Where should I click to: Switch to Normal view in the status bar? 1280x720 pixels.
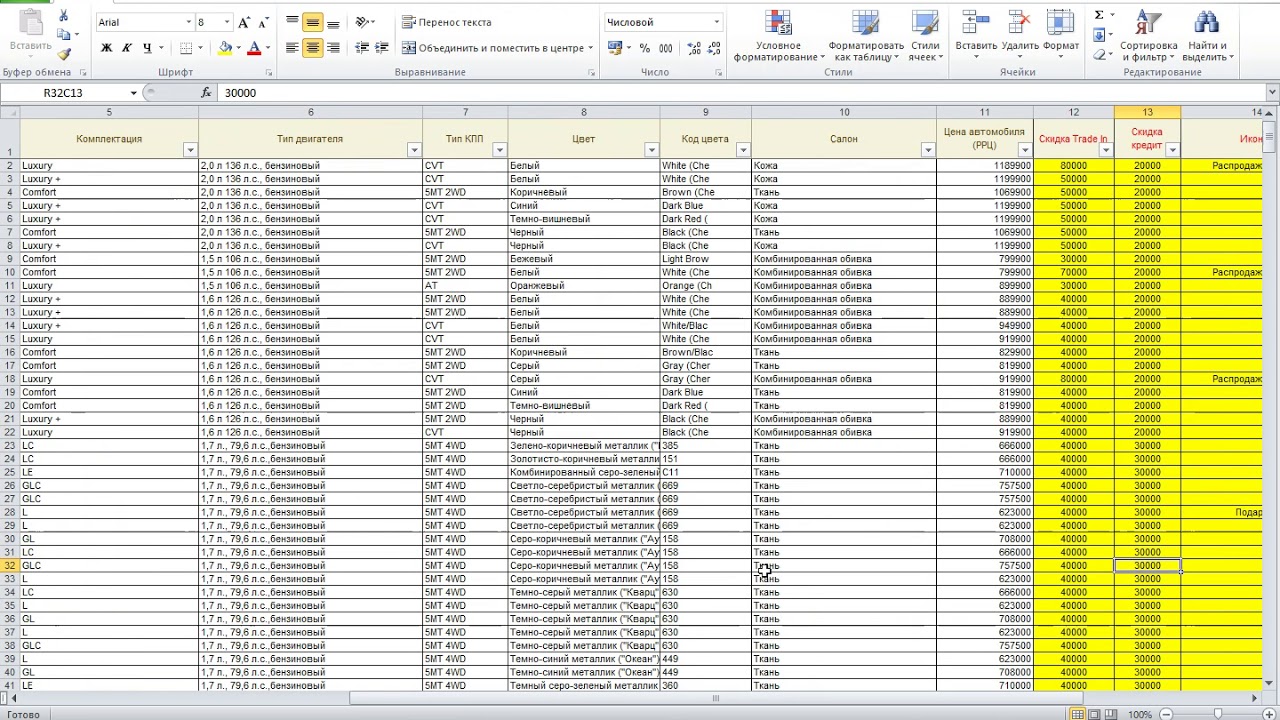[1077, 714]
